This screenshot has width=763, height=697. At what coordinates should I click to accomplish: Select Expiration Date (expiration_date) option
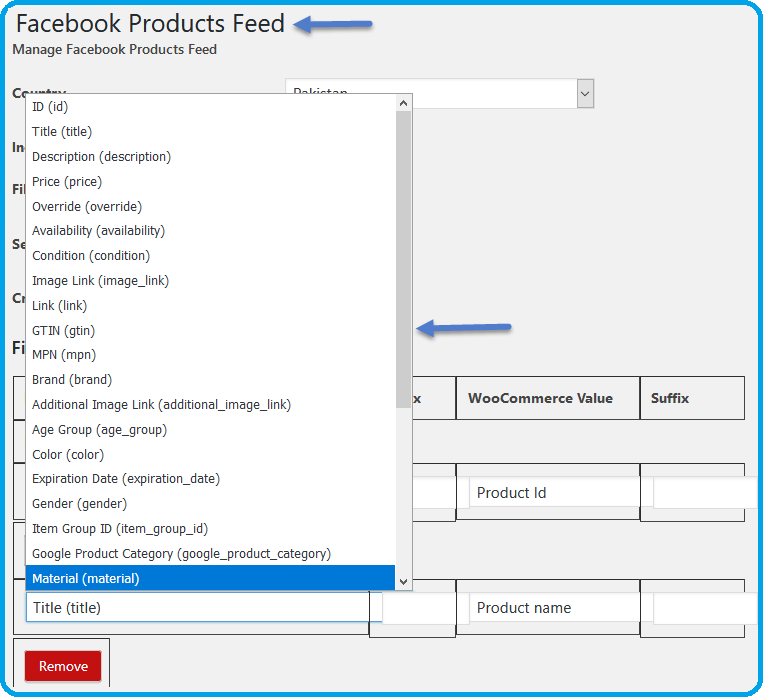[x=210, y=479]
